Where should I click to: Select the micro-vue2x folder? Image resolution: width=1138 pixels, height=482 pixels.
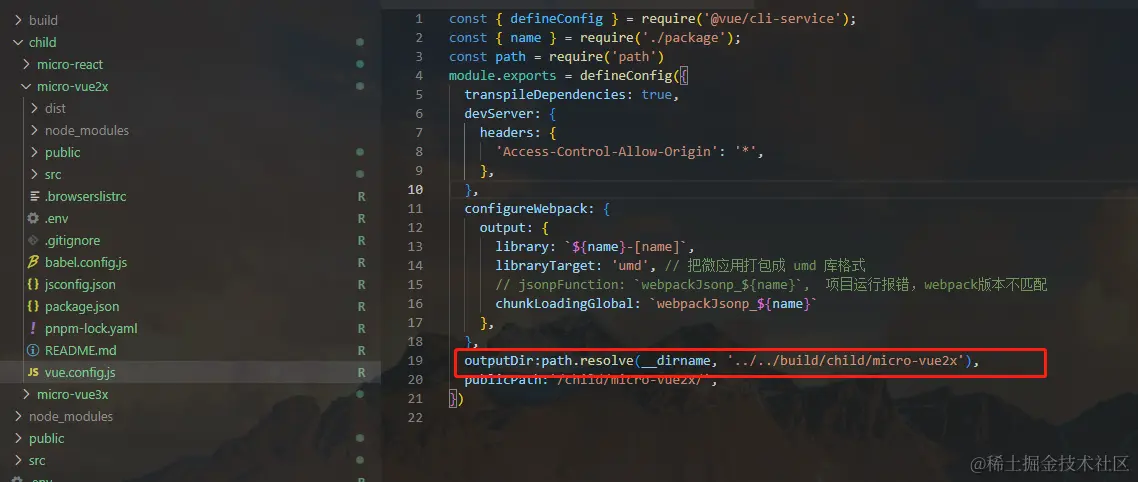73,86
